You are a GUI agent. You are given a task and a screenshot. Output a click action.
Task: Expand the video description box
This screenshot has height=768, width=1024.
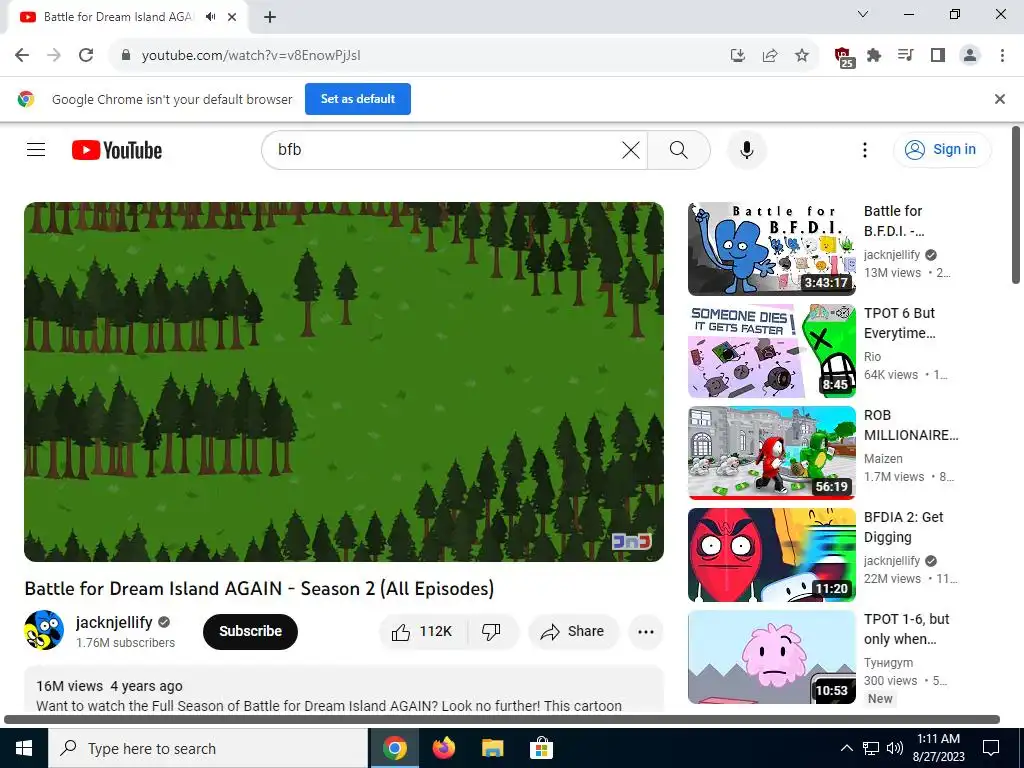click(x=344, y=690)
